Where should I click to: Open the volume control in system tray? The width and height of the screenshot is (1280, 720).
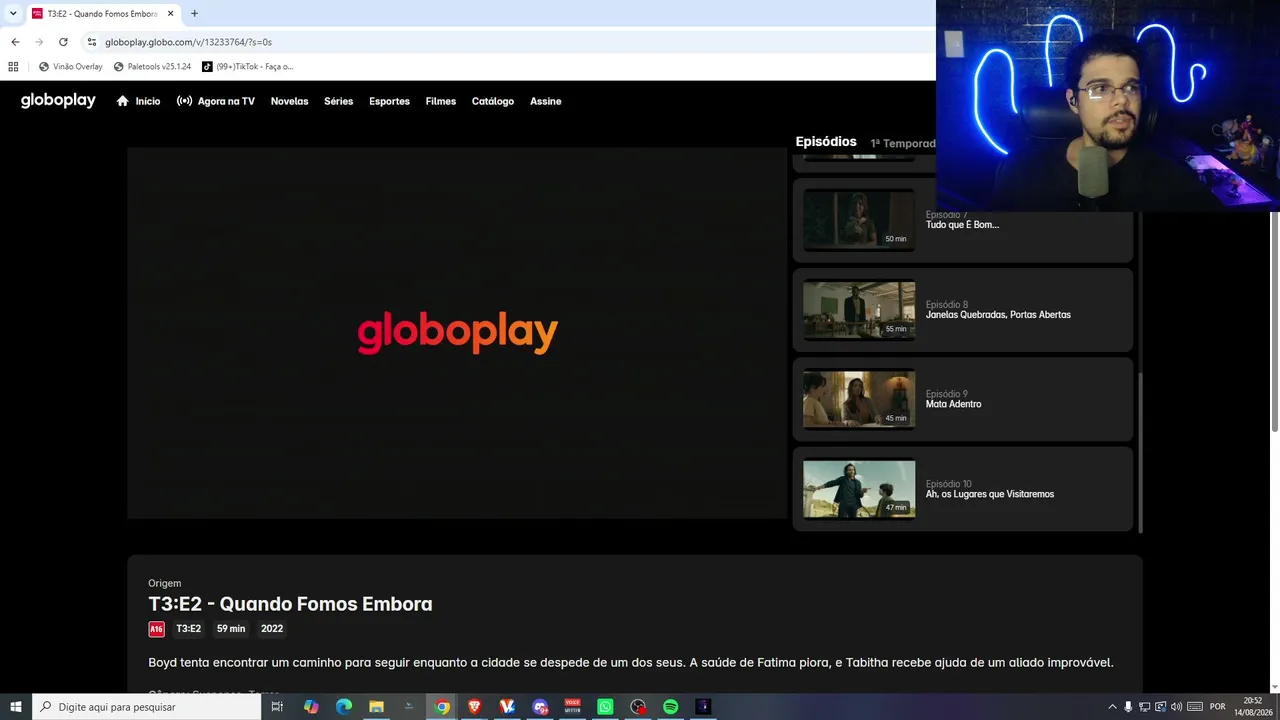coord(1176,707)
